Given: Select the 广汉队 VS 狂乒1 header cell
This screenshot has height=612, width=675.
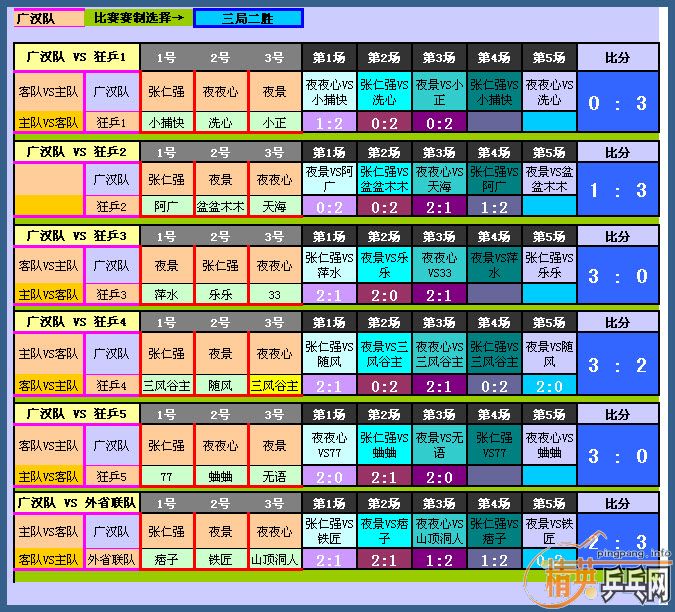Looking at the screenshot, I should (77, 57).
